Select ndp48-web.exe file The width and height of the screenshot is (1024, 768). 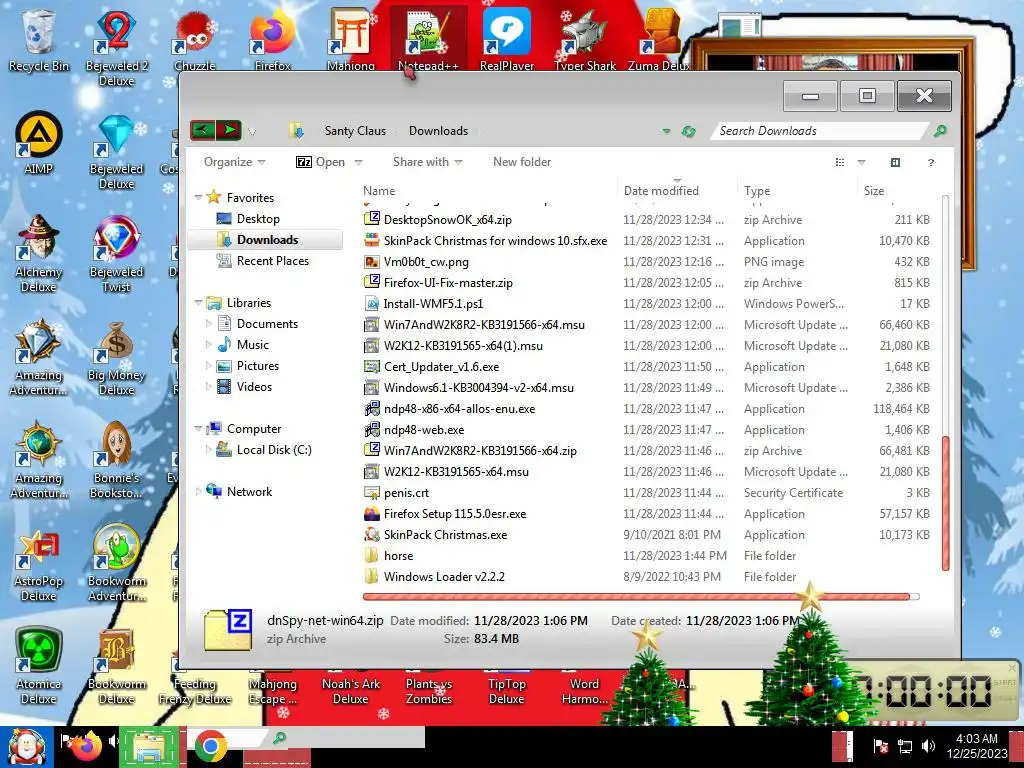coord(424,430)
